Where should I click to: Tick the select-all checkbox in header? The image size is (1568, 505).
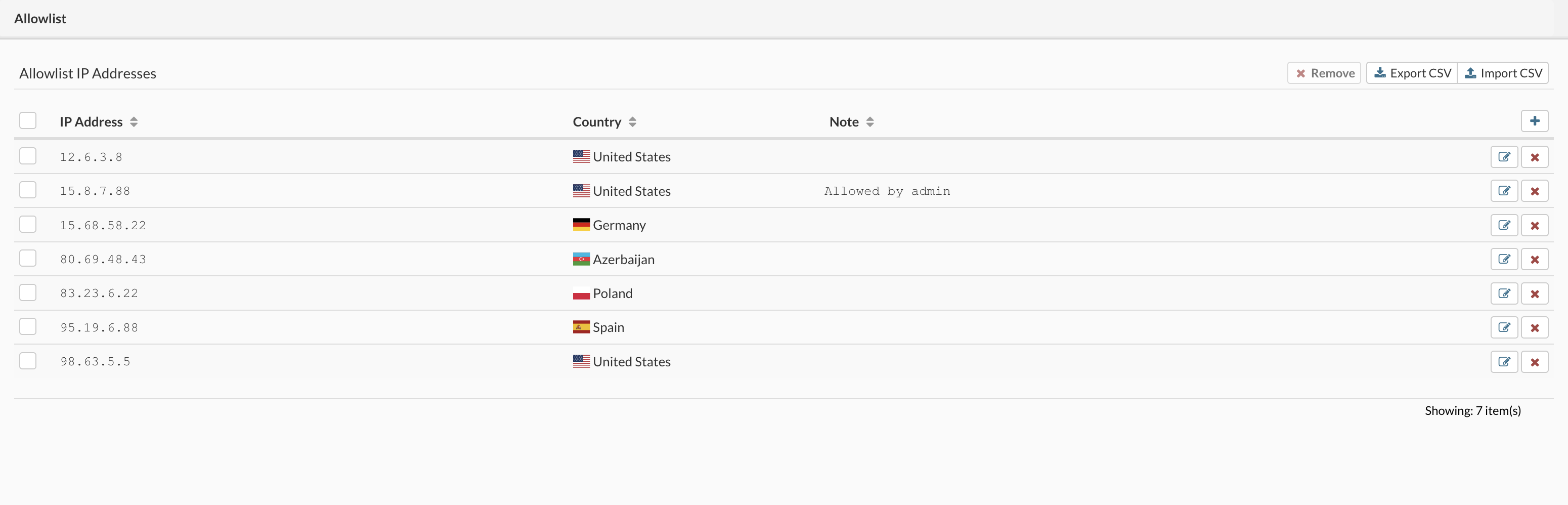coord(27,120)
